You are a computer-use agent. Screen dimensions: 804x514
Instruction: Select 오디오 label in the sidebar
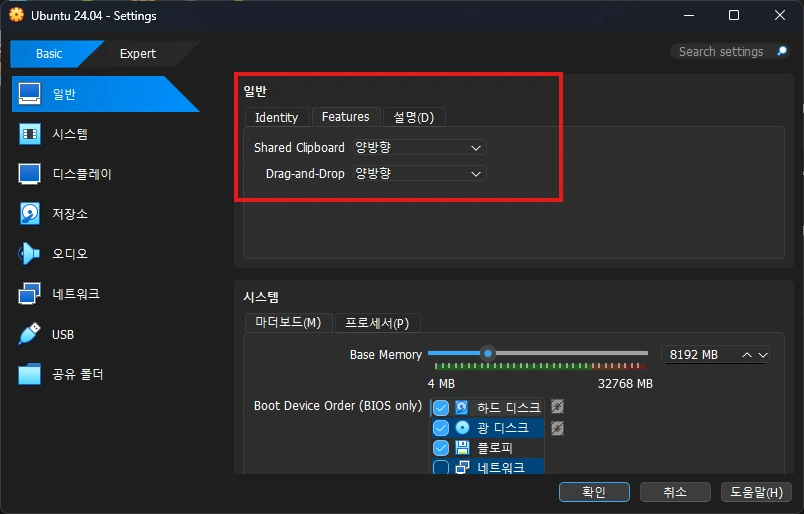(x=70, y=254)
